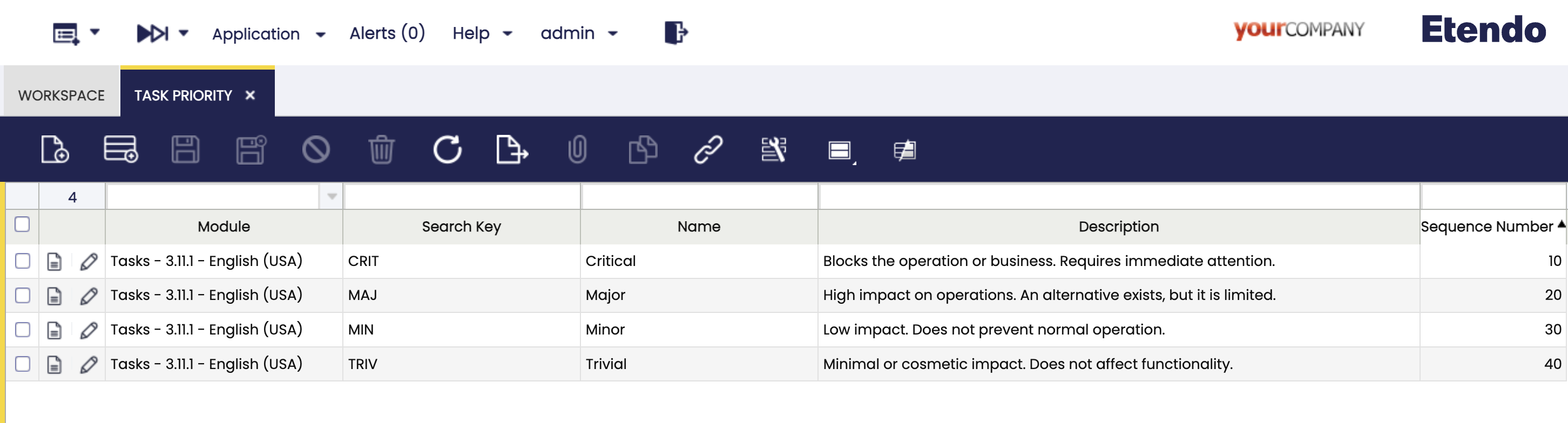Screen dimensions: 1568x423
Task: Click the Export to spreadsheet icon
Action: [x=512, y=150]
